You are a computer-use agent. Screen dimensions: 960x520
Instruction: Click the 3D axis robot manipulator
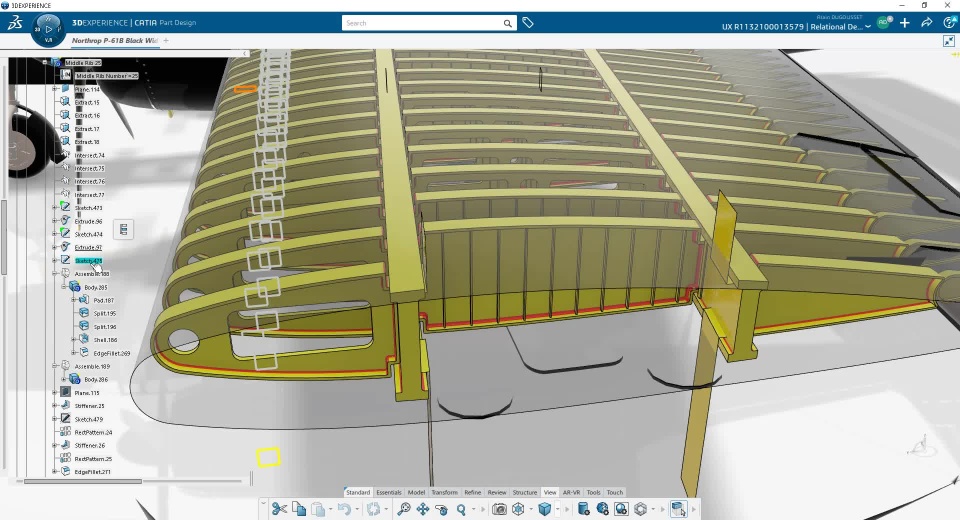(920, 445)
